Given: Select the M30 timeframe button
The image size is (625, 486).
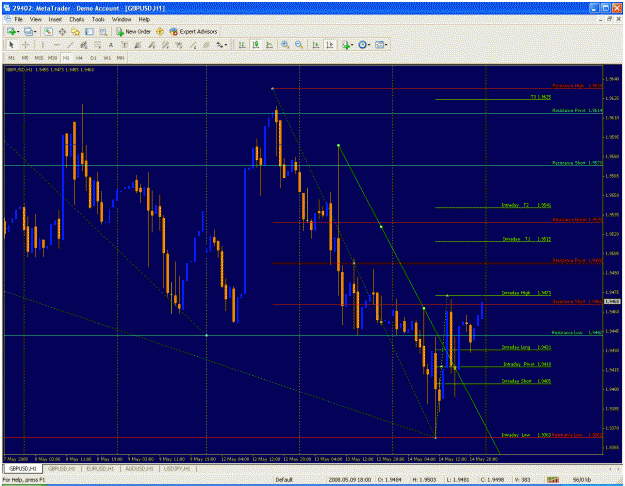Looking at the screenshot, I should [52, 58].
